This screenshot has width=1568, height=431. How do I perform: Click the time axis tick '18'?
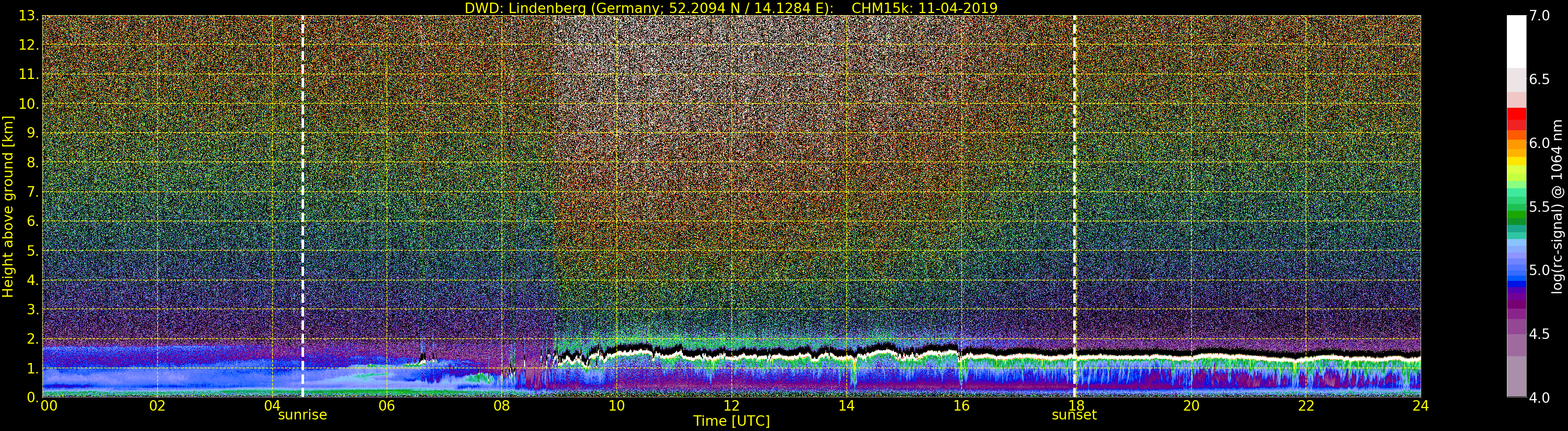pyautogui.click(x=1076, y=406)
